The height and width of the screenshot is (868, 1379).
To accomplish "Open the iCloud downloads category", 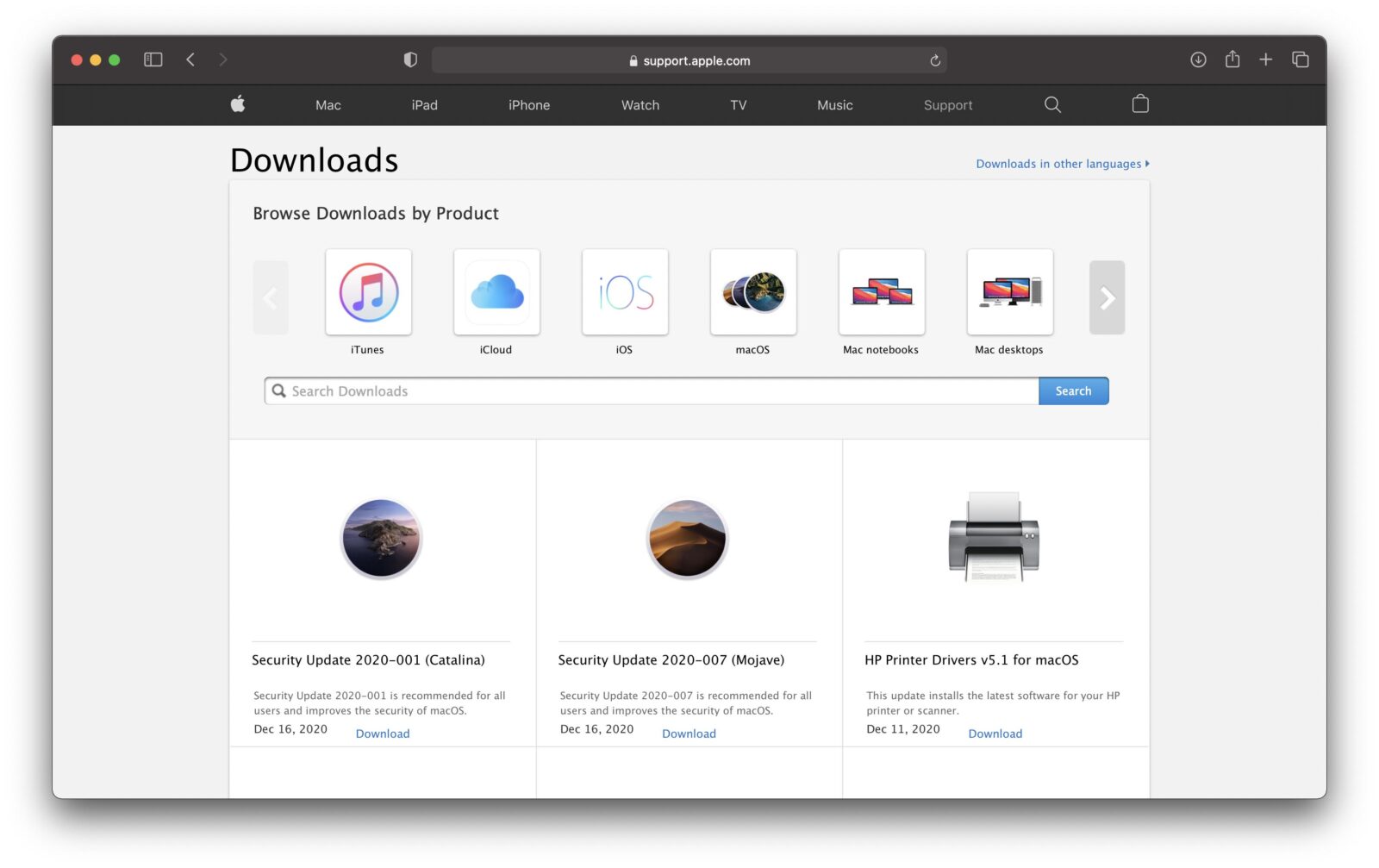I will 496,291.
